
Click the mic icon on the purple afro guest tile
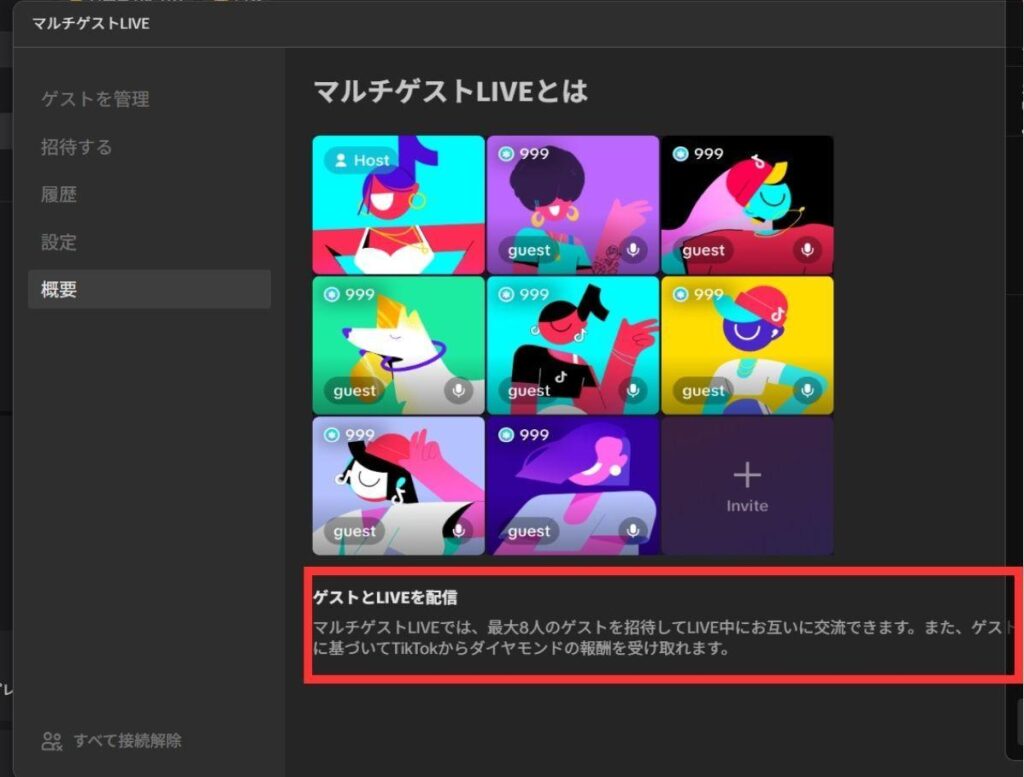633,250
